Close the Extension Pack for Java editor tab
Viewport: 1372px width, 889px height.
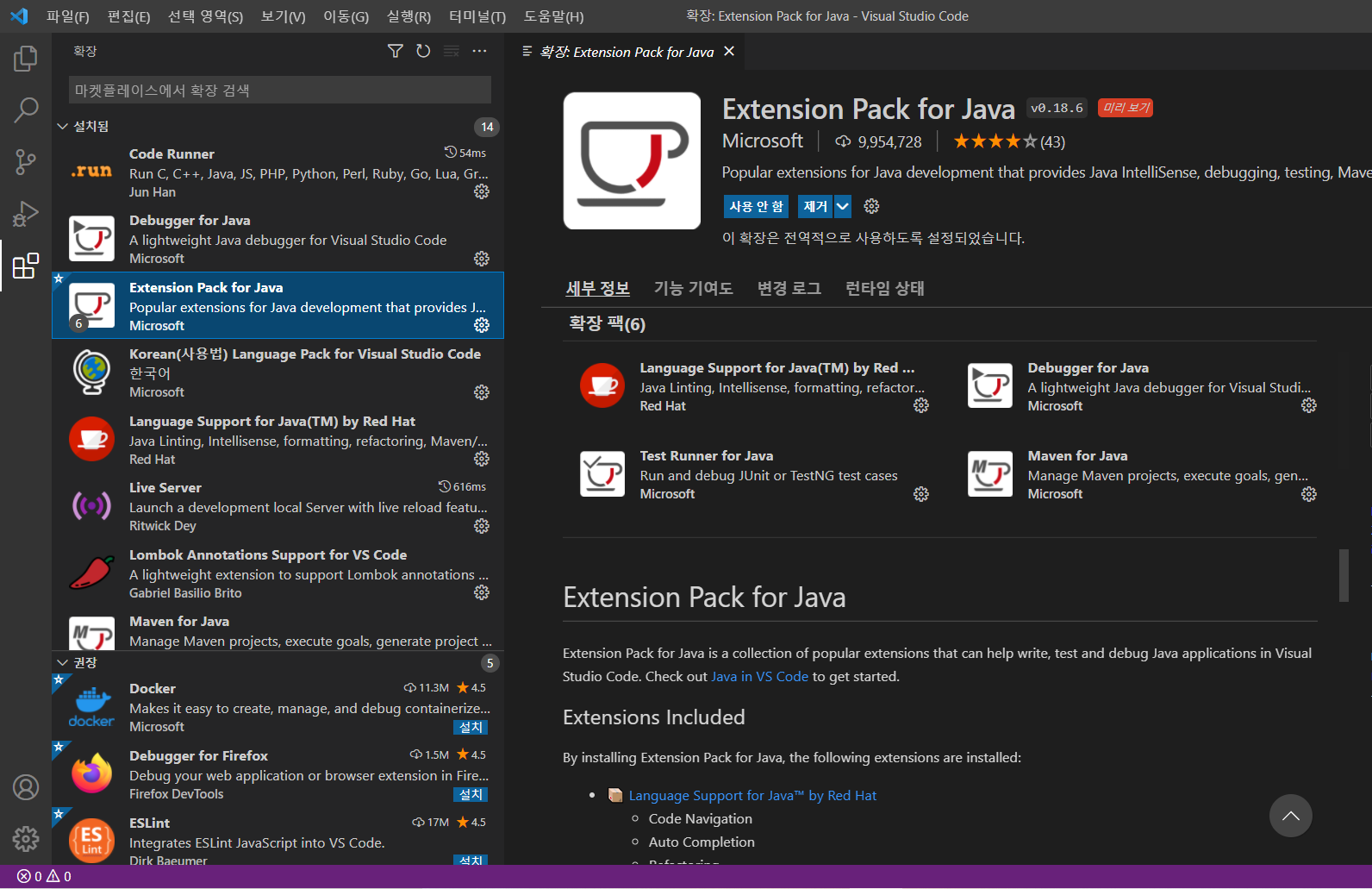(x=729, y=52)
